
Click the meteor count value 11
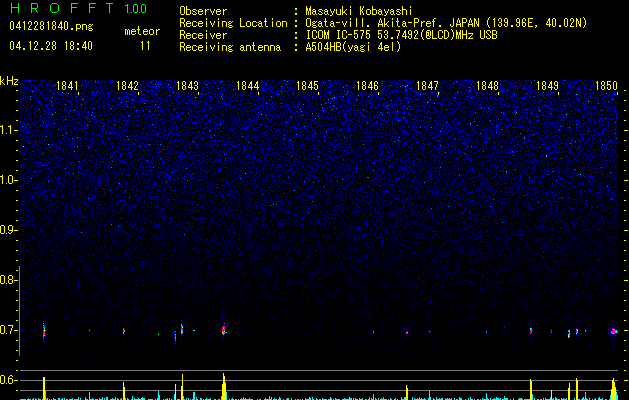145,46
